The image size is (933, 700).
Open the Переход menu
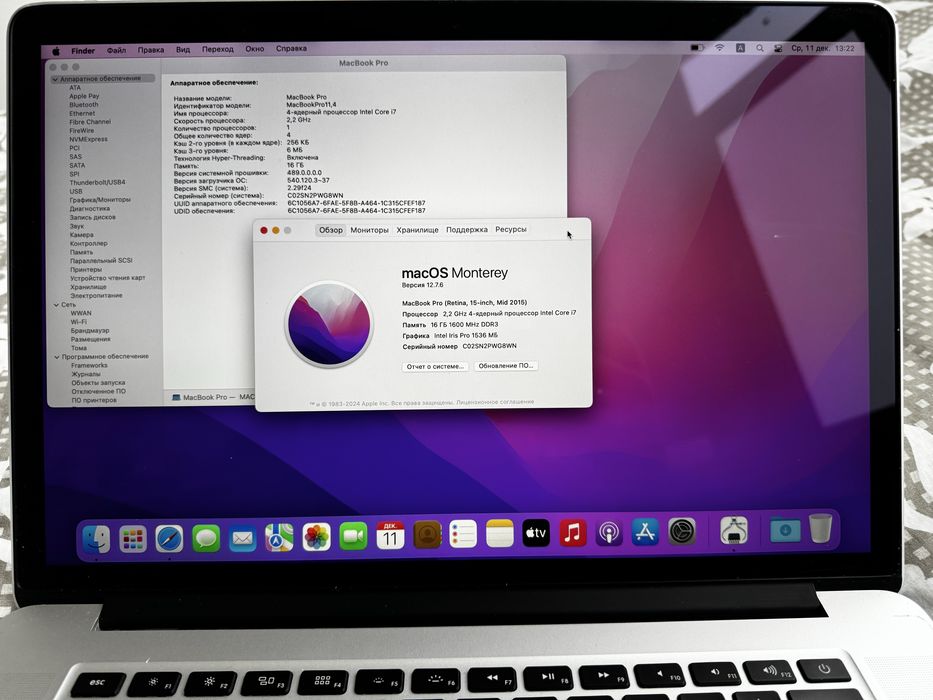coord(217,49)
